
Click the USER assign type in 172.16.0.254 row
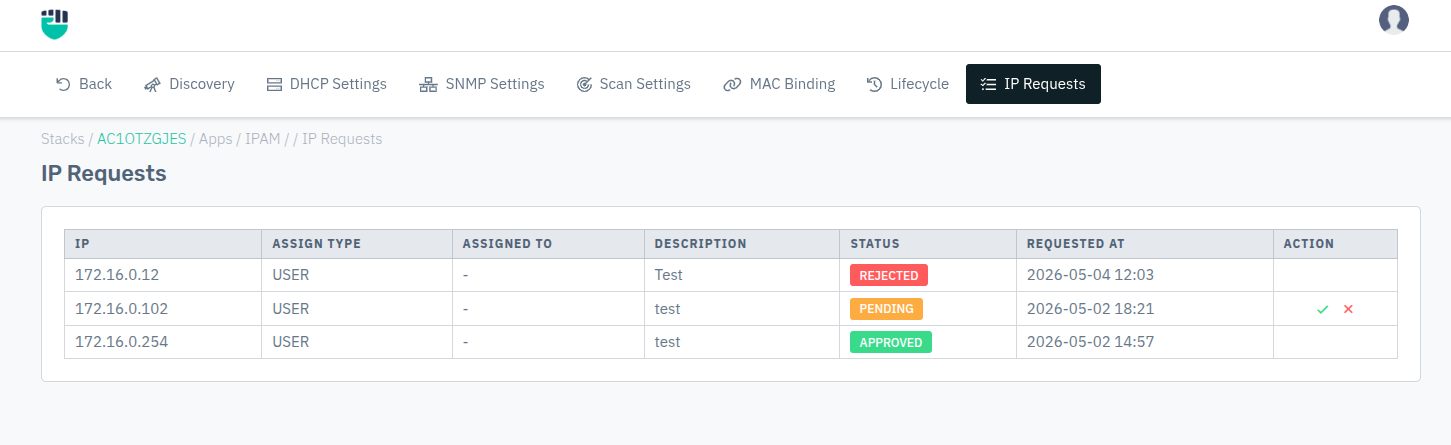pos(291,342)
